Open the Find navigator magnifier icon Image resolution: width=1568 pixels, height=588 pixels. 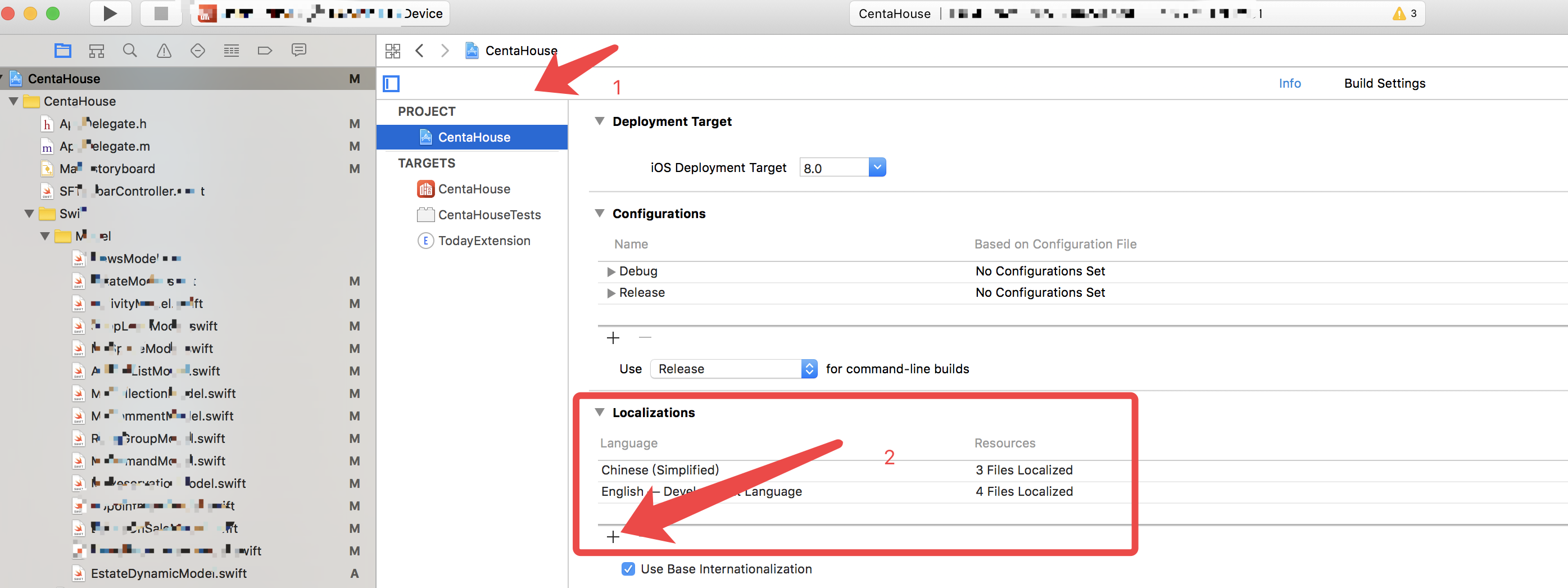coord(130,51)
